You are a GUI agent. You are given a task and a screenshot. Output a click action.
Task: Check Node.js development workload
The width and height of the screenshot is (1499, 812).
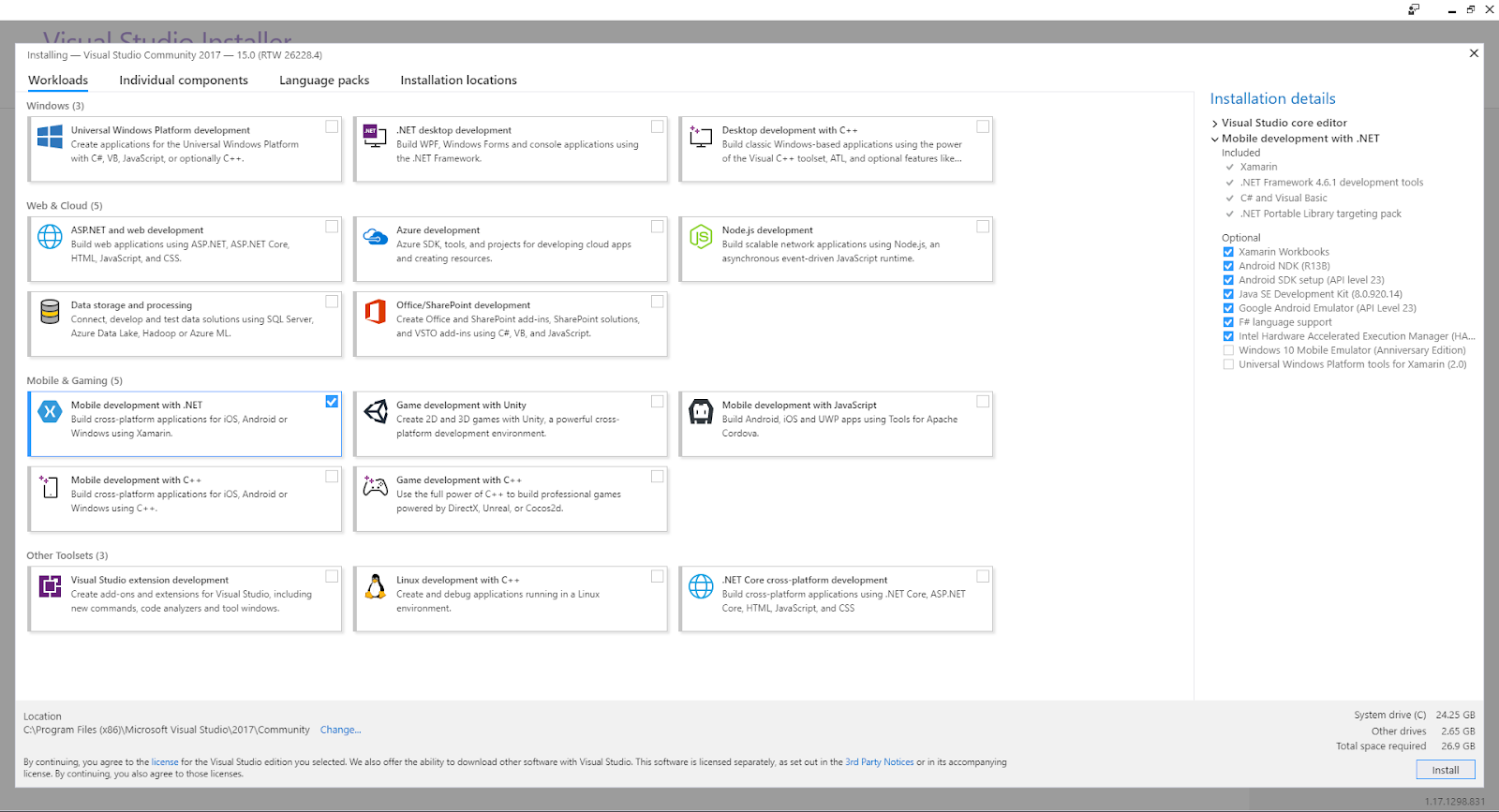(x=983, y=227)
